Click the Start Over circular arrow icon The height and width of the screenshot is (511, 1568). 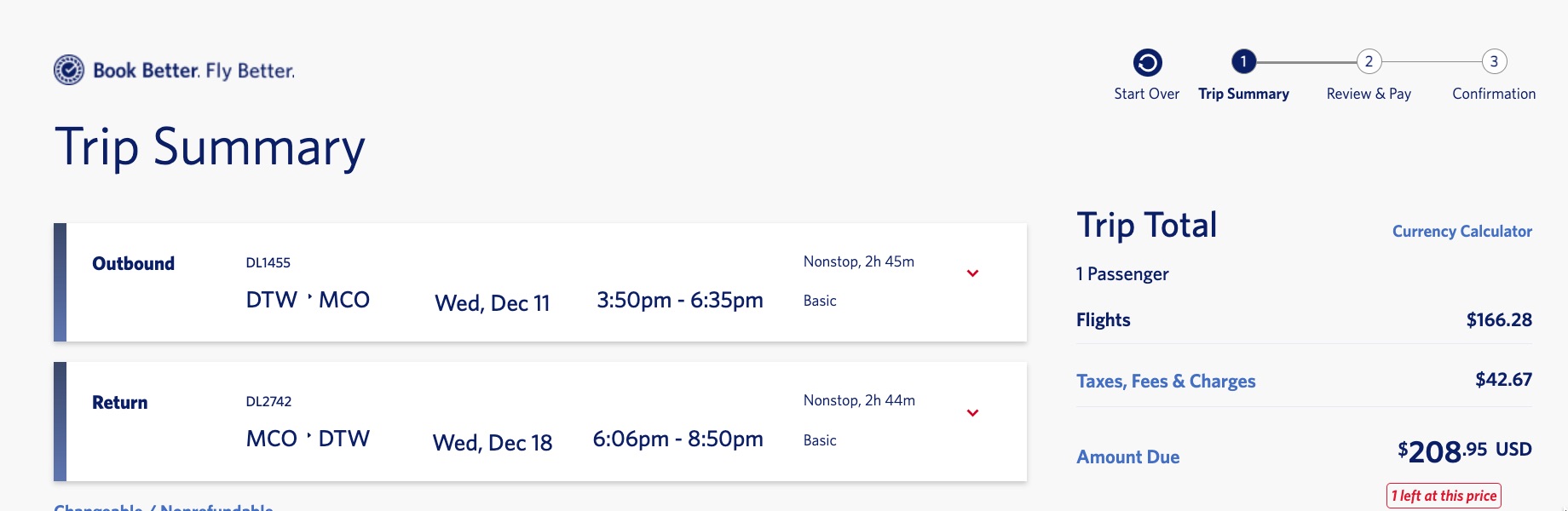click(x=1146, y=60)
